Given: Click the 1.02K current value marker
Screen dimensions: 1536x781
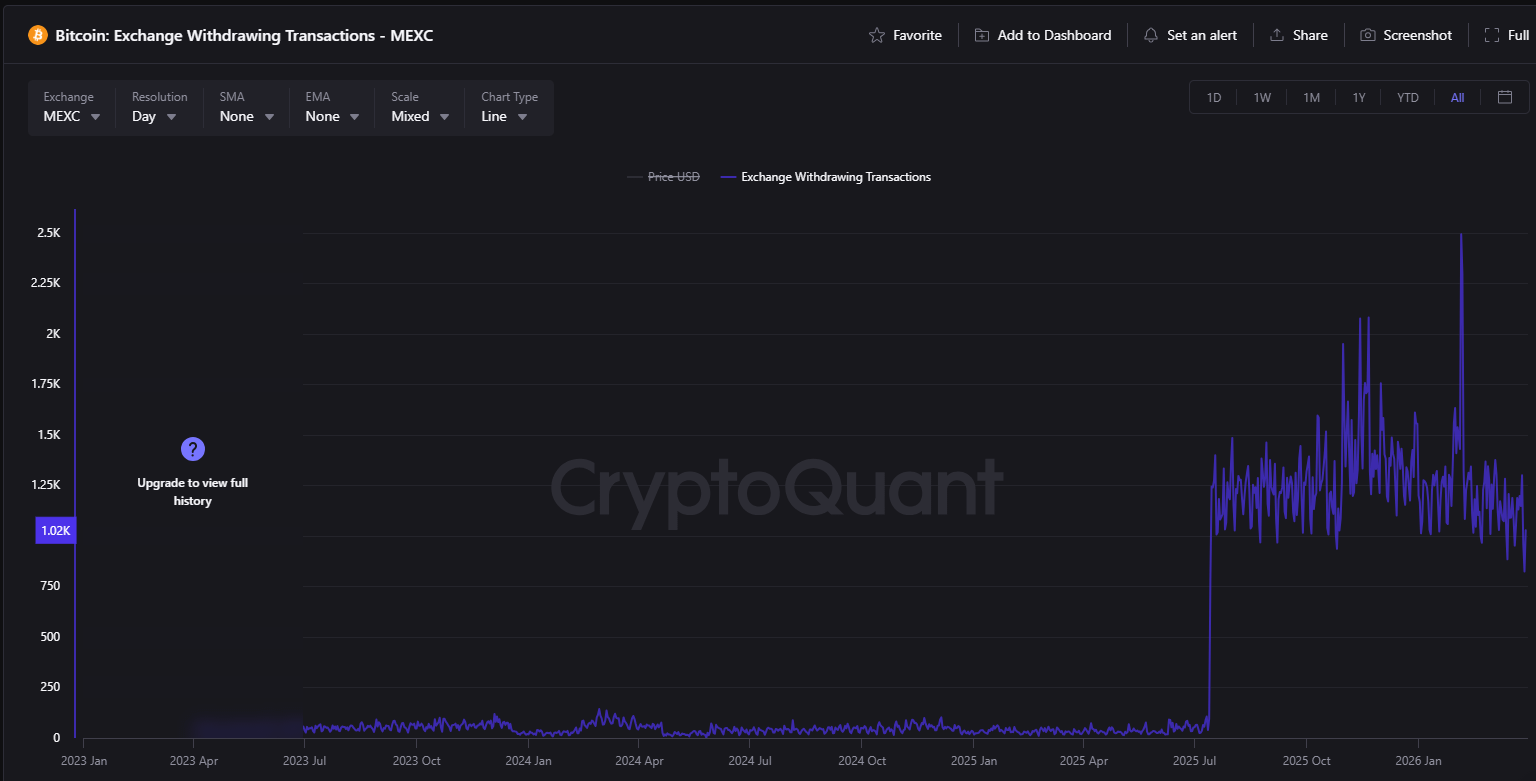Looking at the screenshot, I should tap(56, 531).
